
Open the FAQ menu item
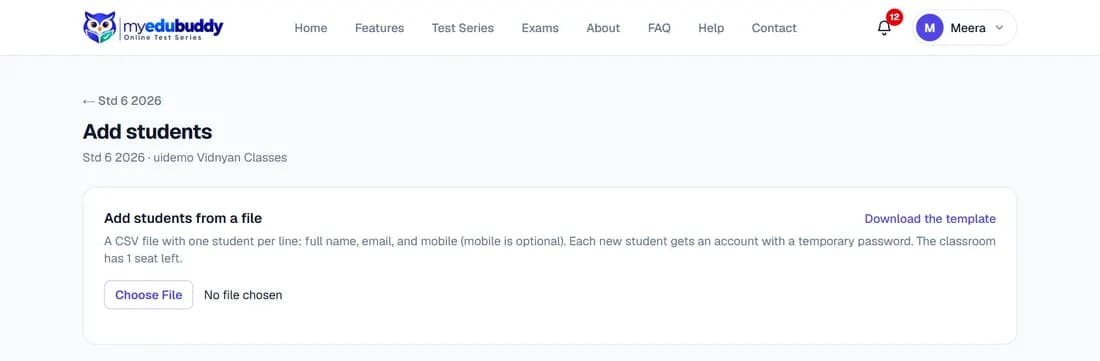tap(659, 28)
